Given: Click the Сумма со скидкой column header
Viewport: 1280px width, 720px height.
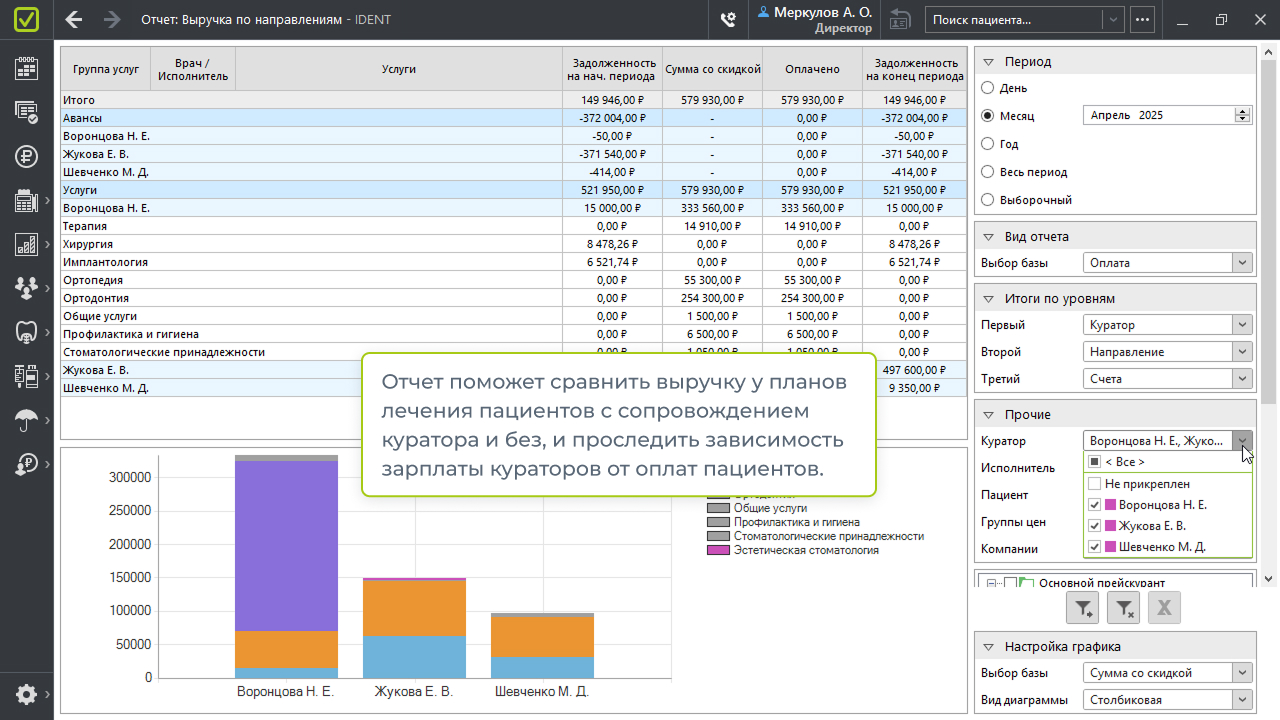Looking at the screenshot, I should click(712, 69).
